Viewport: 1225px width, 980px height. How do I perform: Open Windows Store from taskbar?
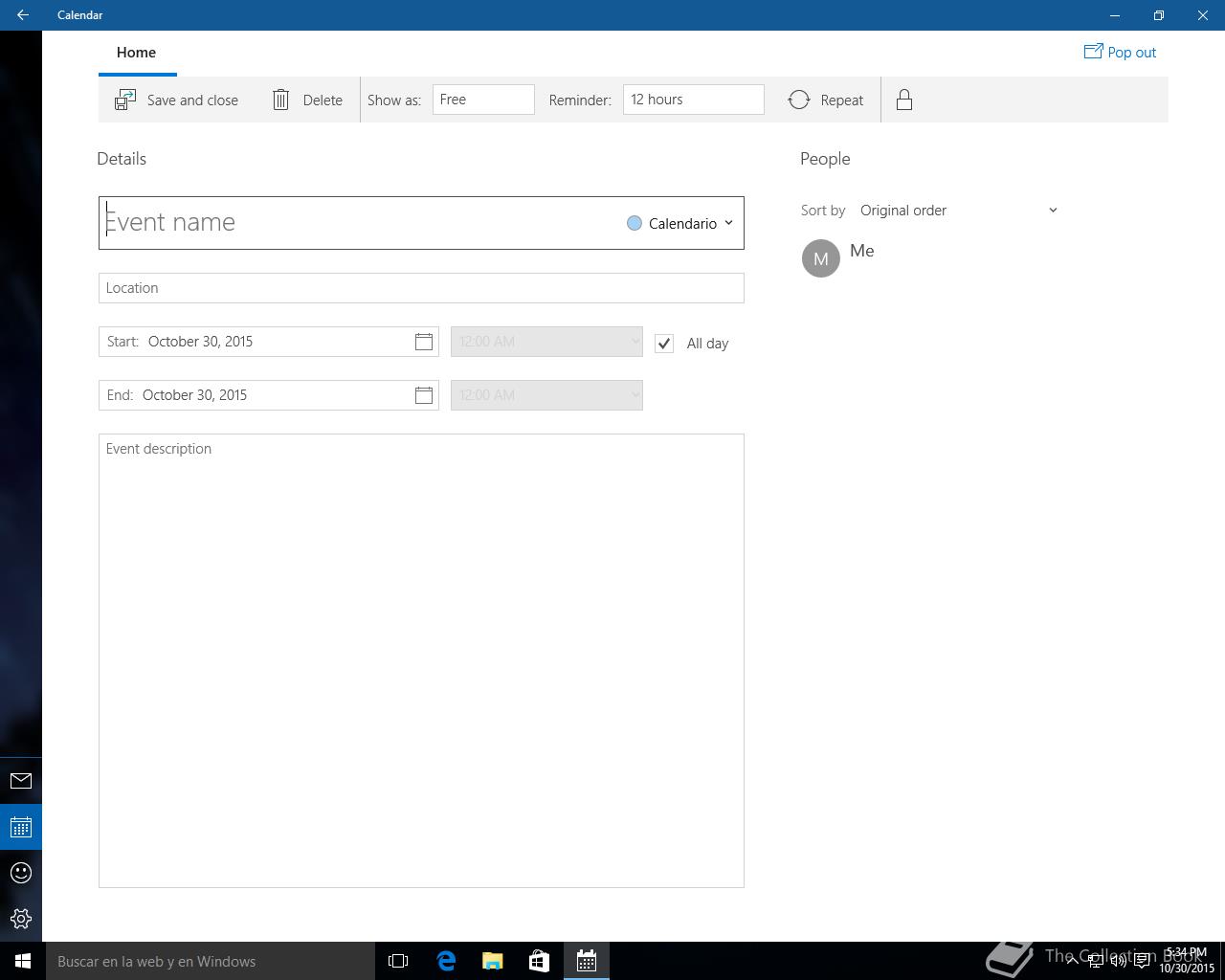pos(540,961)
